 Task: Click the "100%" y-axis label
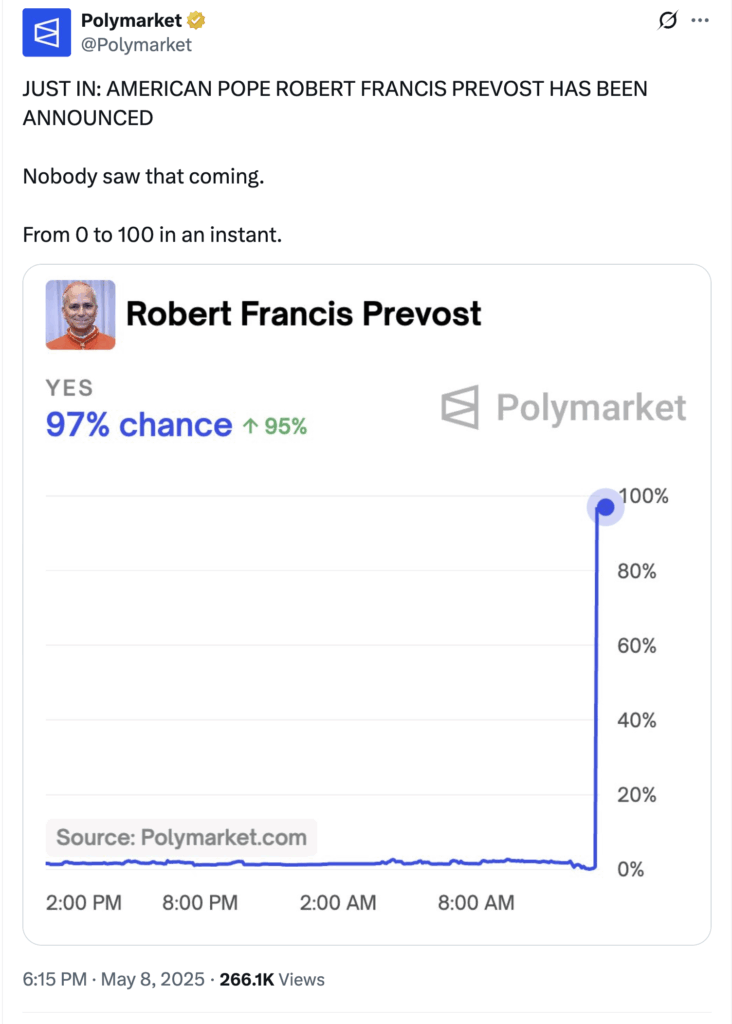(643, 497)
